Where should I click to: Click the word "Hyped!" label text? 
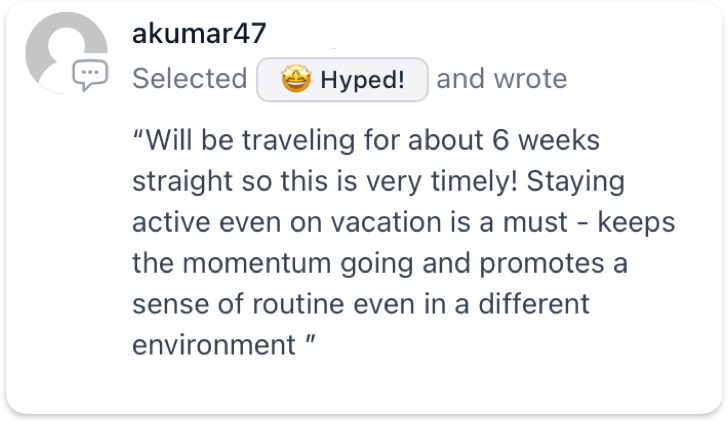coord(362,79)
